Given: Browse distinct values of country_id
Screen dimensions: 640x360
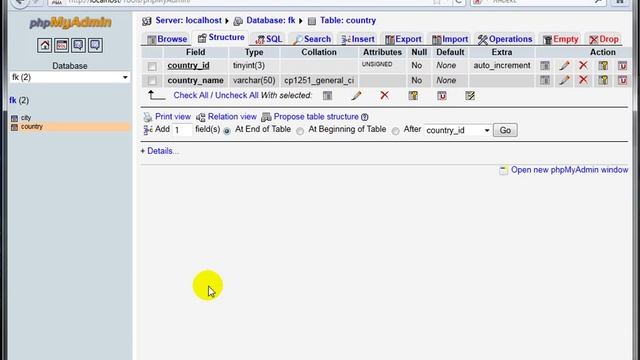Looking at the screenshot, I should 545,65.
